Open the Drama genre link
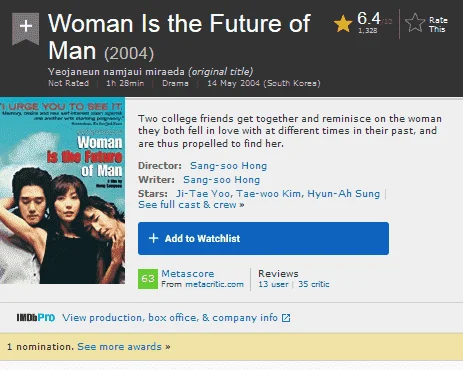The image size is (463, 370). tap(175, 83)
